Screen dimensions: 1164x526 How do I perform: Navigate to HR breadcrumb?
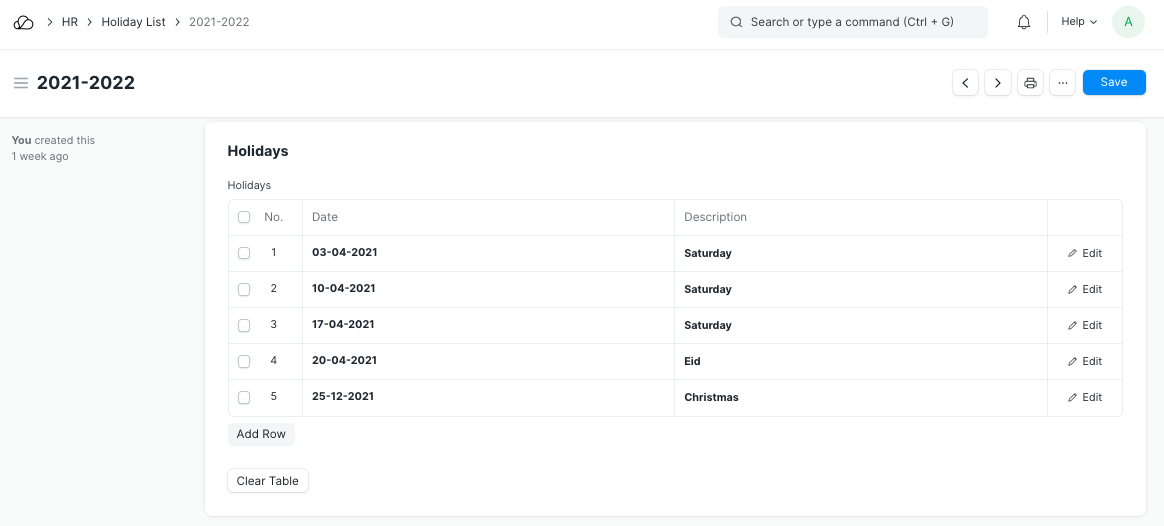click(x=69, y=22)
